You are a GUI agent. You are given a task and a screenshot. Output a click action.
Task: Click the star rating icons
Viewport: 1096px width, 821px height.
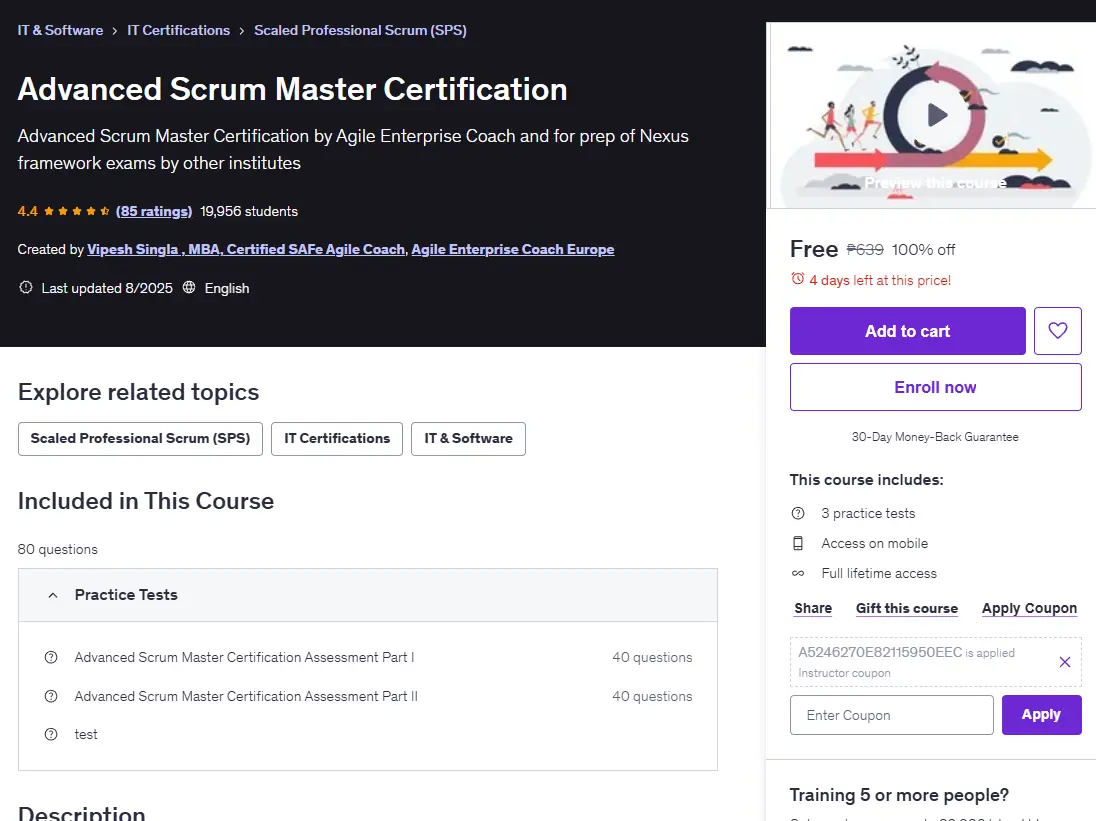click(x=77, y=211)
